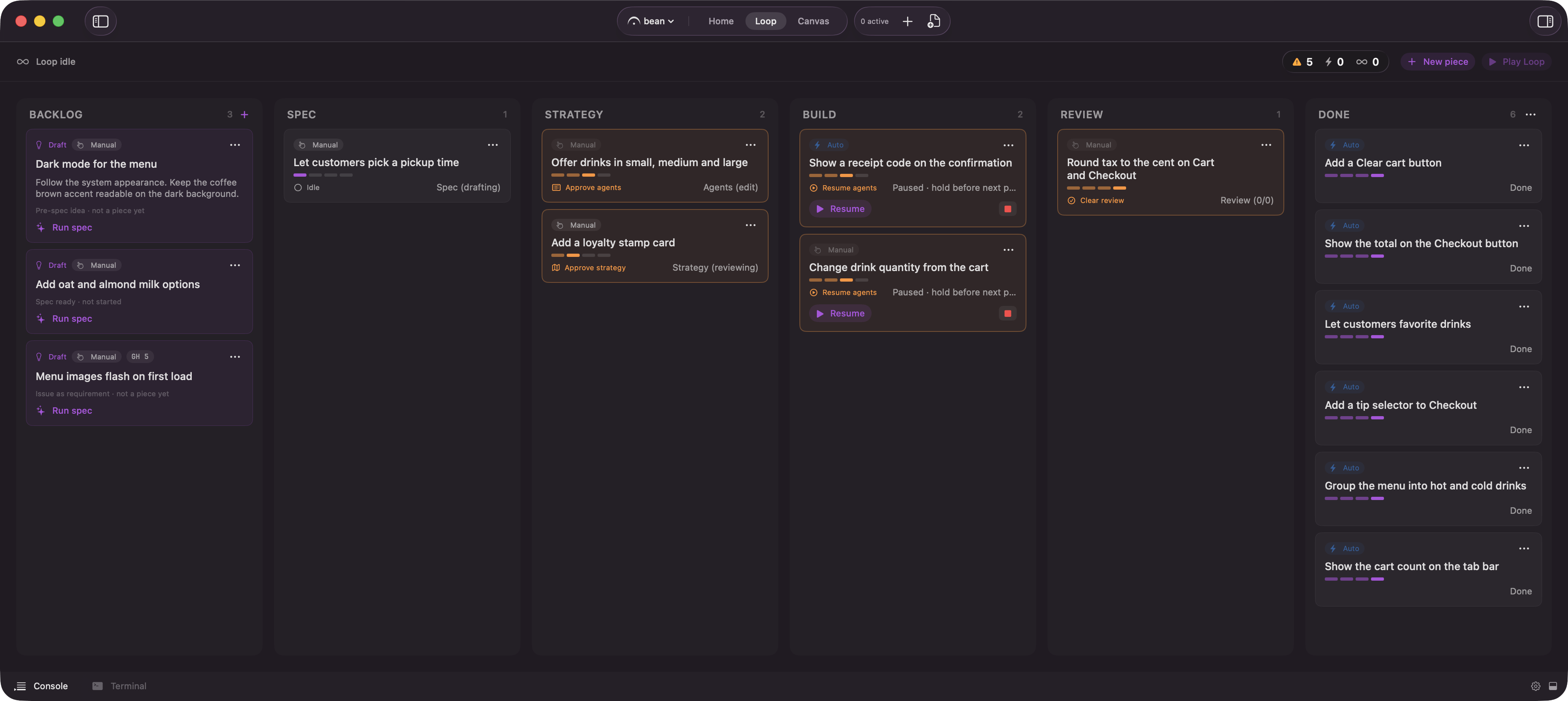Click Resume agents on receipt code card
This screenshot has height=701, width=1568.
843,188
